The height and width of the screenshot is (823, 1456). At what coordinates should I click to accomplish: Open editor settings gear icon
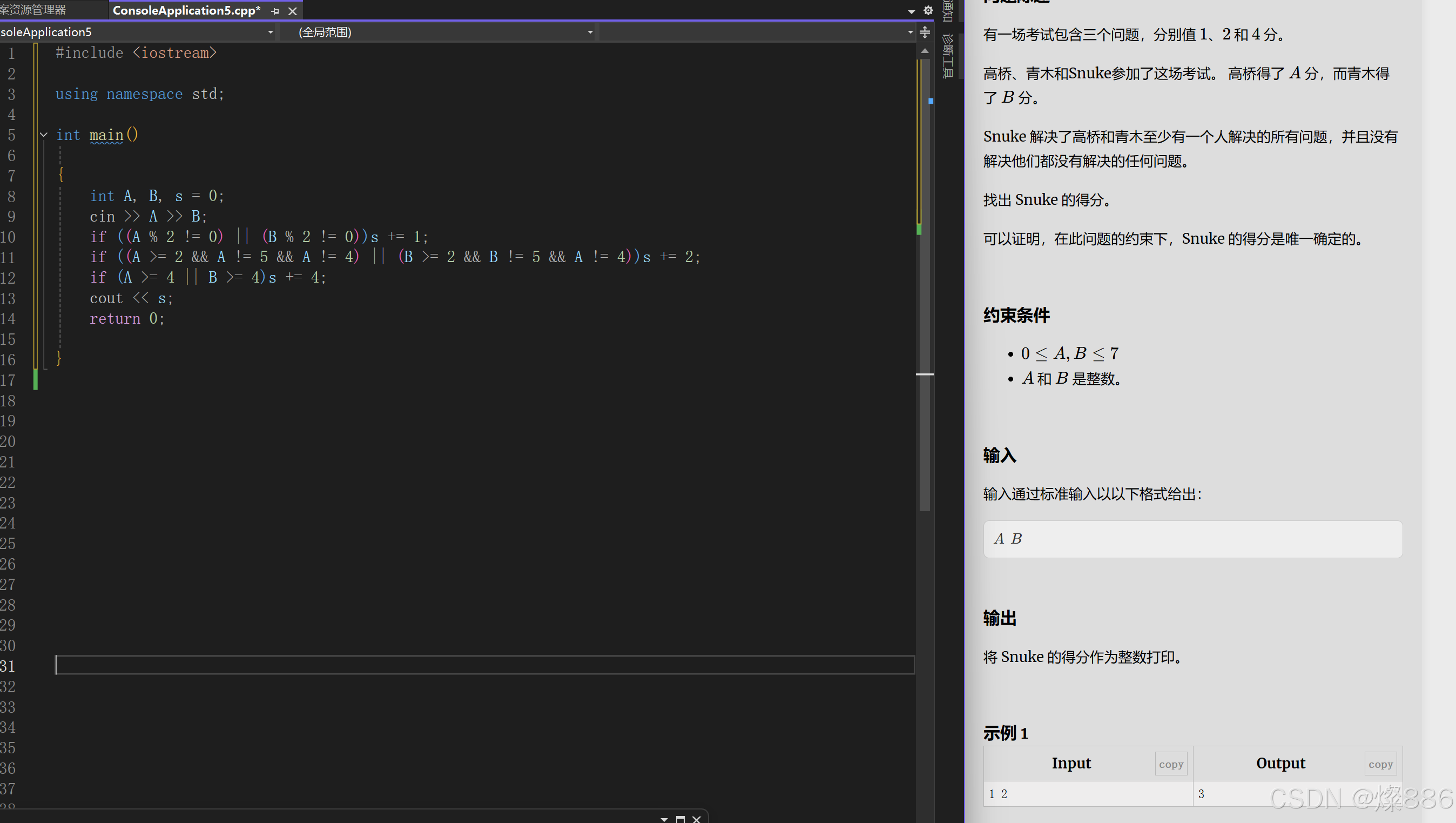tap(928, 10)
